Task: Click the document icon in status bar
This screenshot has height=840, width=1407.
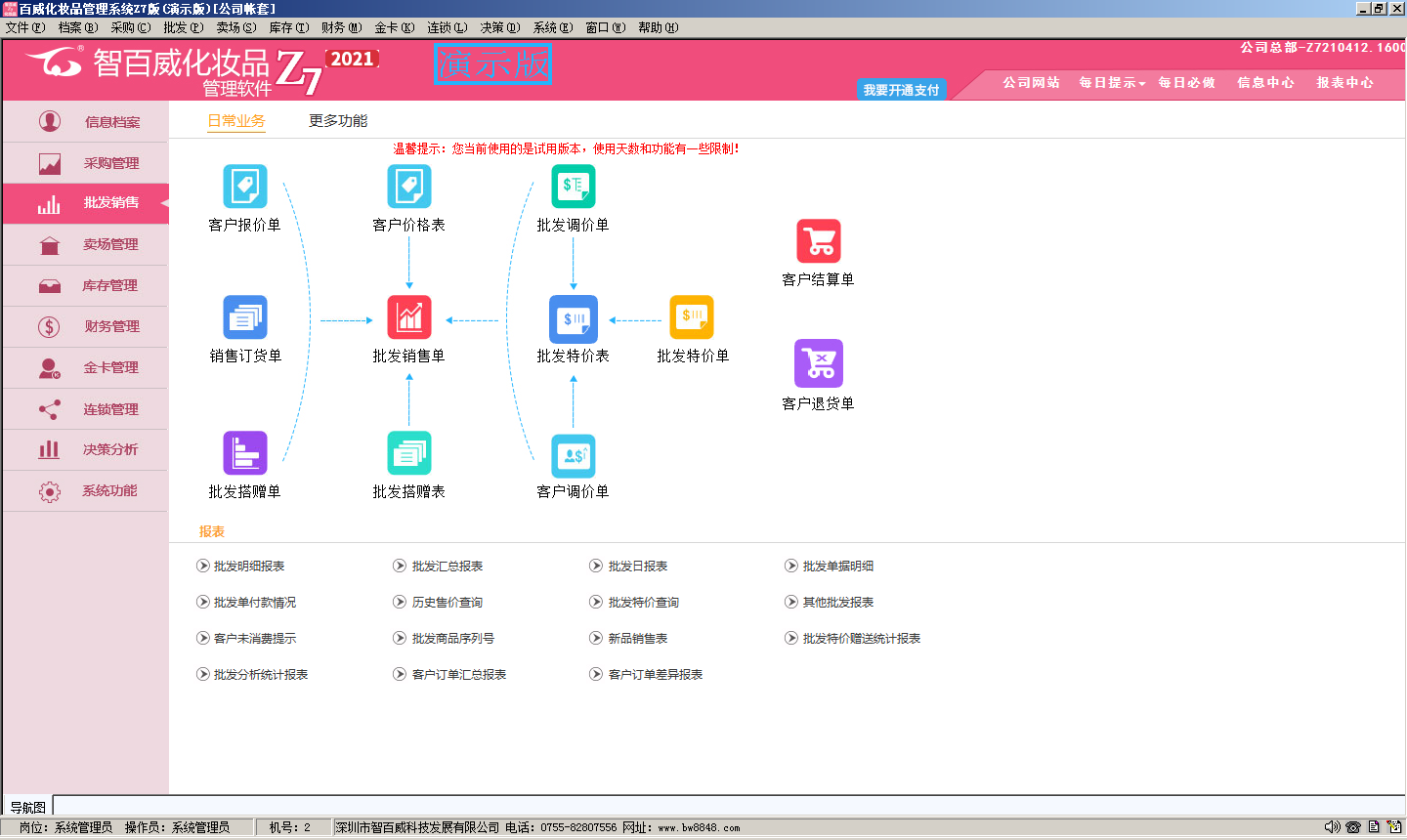Action: click(1374, 827)
